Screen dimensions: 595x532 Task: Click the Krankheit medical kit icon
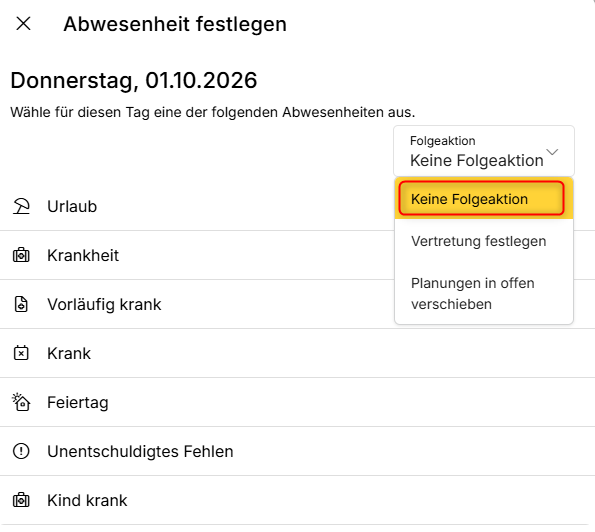click(21, 255)
